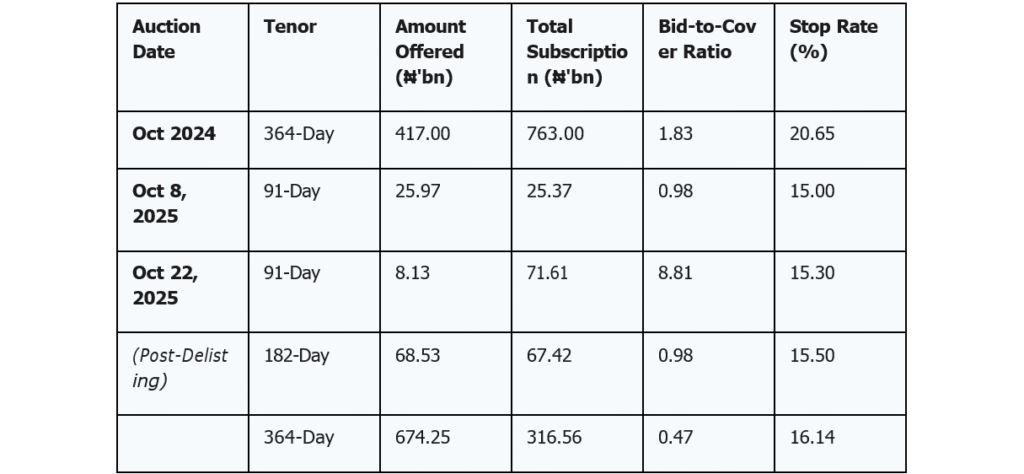Click the Amount Offered header cell
The width and height of the screenshot is (1024, 474).
click(x=430, y=52)
